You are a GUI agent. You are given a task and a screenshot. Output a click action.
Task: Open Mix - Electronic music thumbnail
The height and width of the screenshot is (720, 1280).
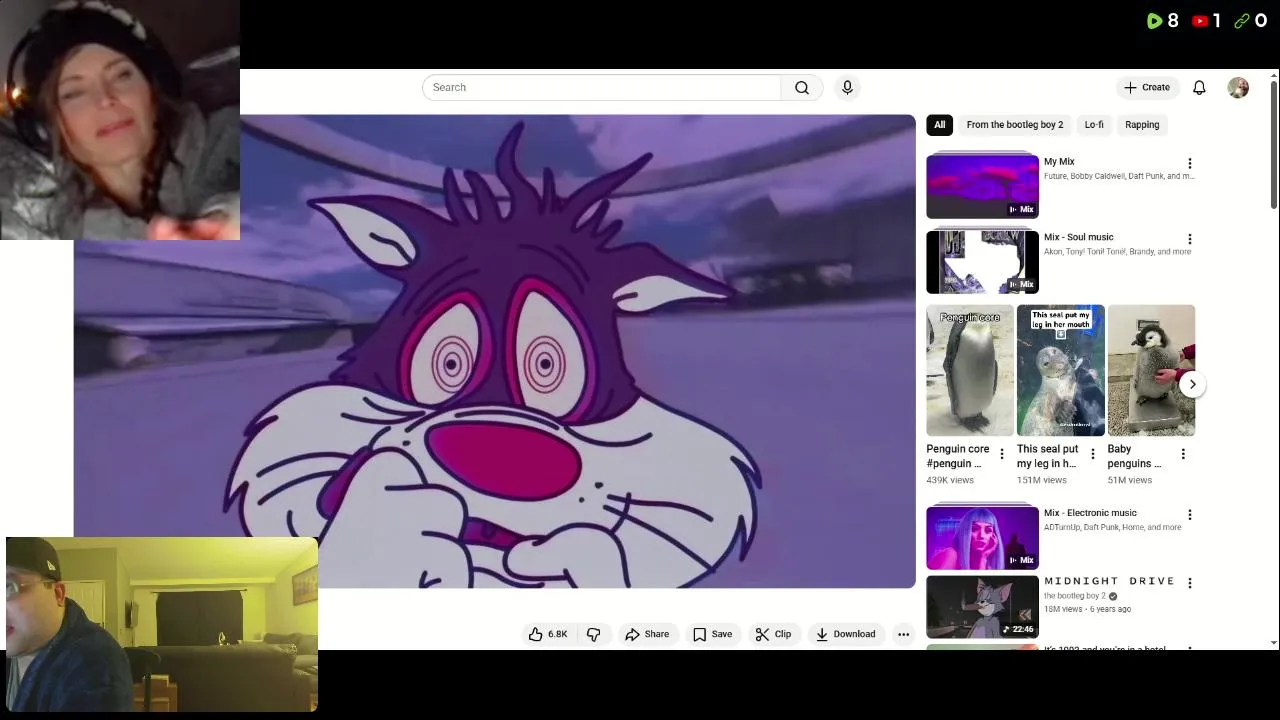[982, 537]
